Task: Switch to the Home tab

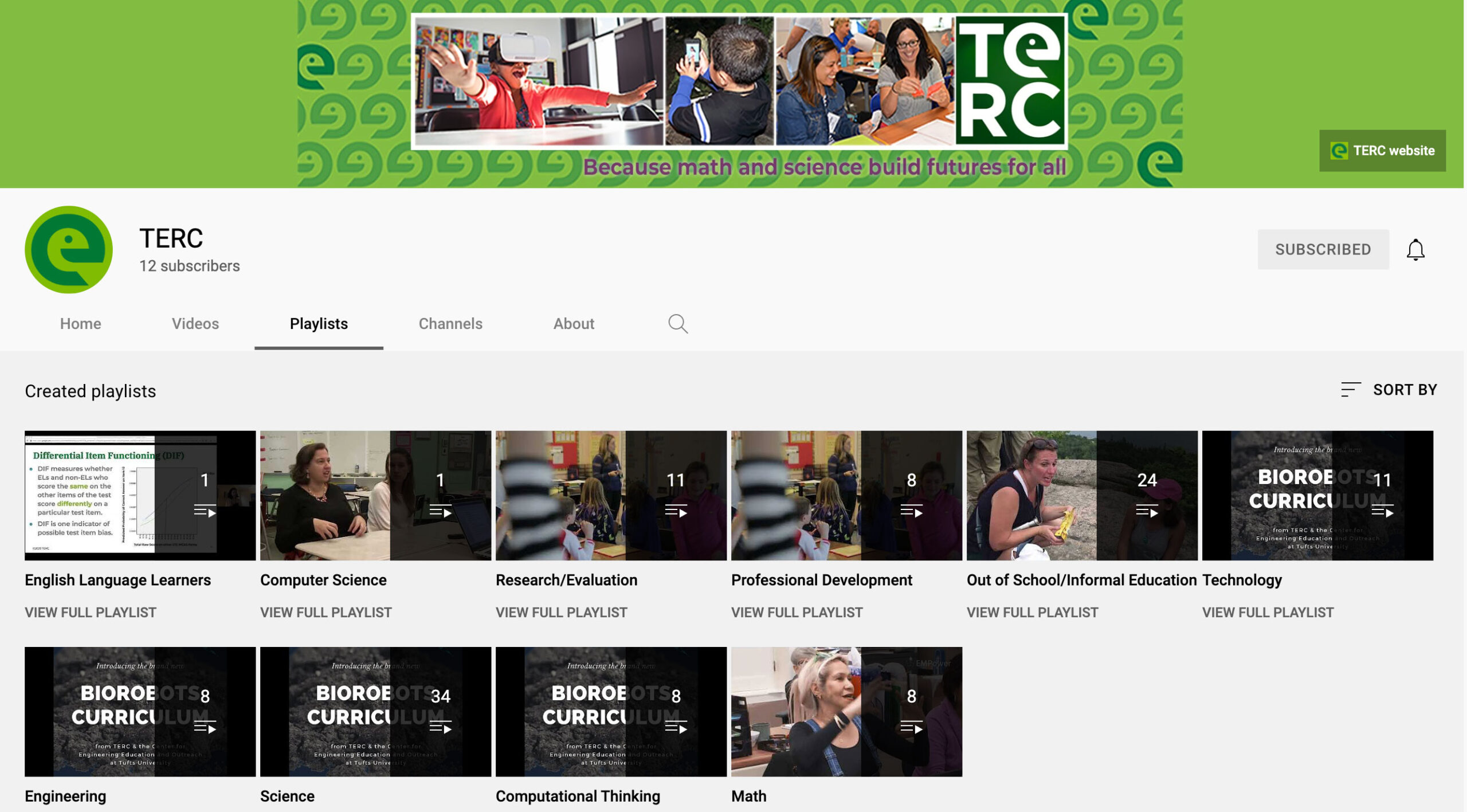Action: coord(80,324)
